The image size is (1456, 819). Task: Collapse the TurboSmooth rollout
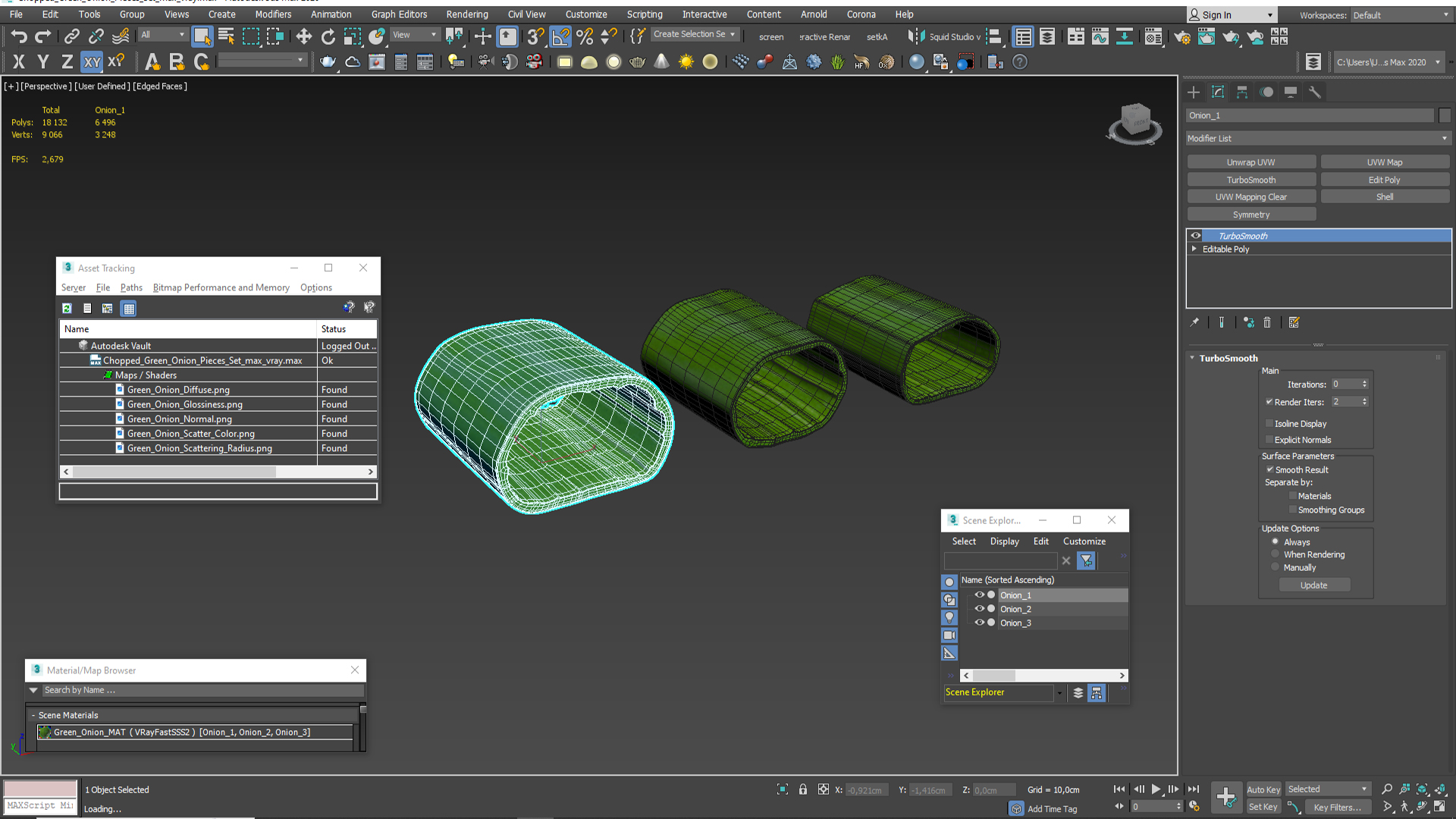click(1192, 358)
